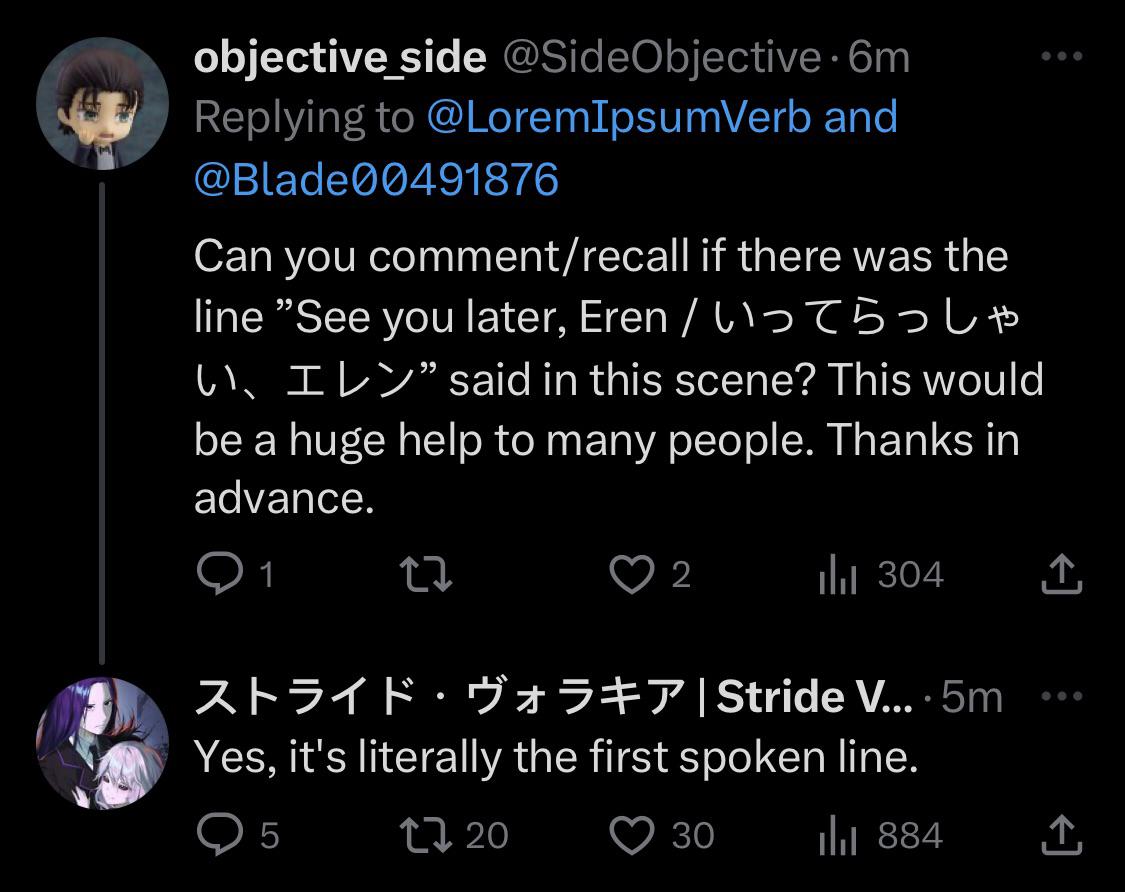Open more options on Stride Volakia's reply
This screenshot has width=1125, height=892.
pyautogui.click(x=1062, y=694)
